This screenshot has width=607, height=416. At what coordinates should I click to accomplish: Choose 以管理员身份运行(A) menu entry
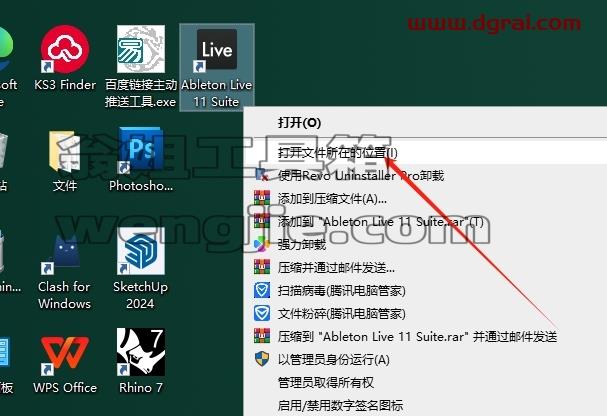425,360
